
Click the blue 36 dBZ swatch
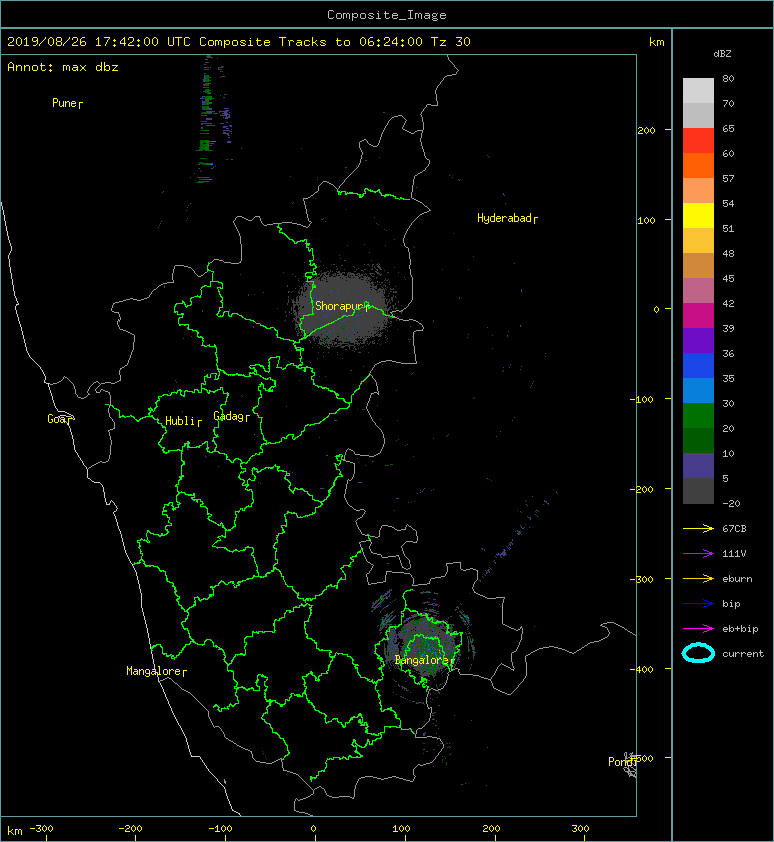coord(698,365)
